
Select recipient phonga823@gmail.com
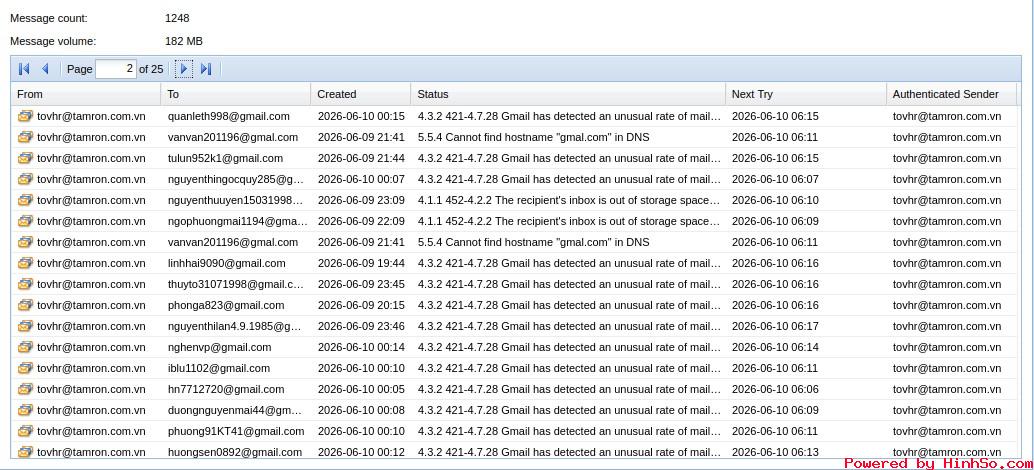(x=226, y=305)
